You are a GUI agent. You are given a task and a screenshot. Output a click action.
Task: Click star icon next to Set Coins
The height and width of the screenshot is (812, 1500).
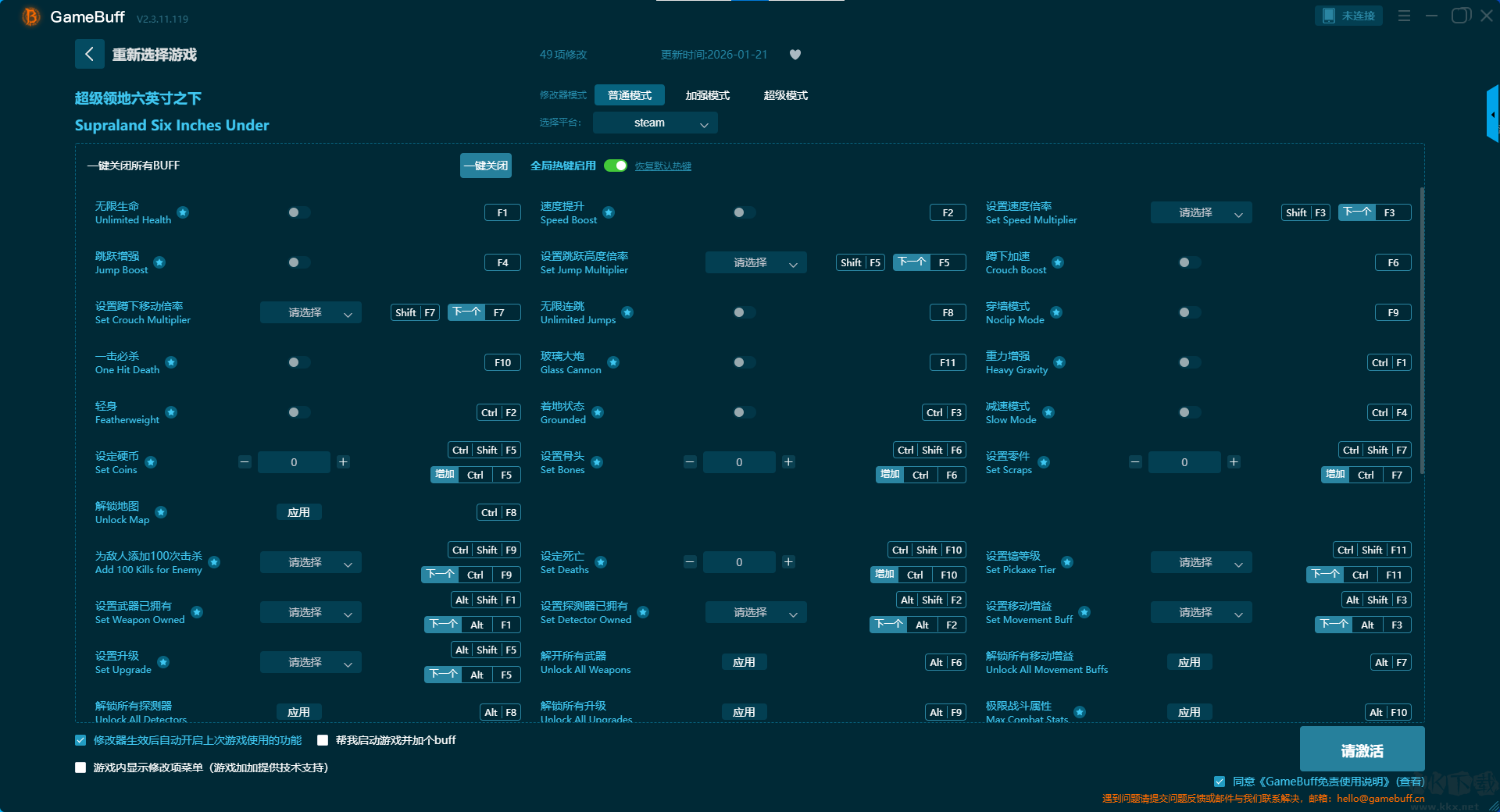[x=151, y=462]
